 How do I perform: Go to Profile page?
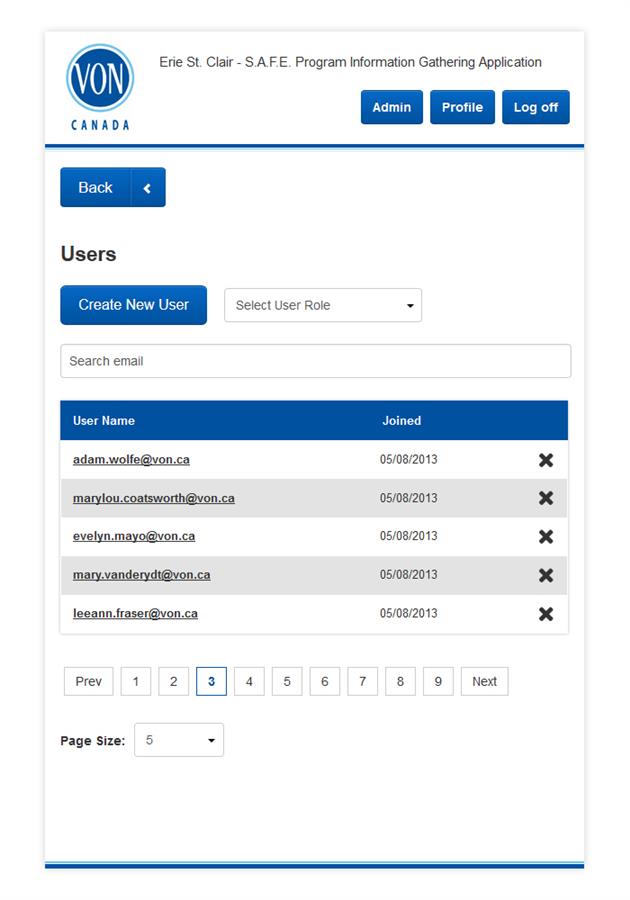tap(462, 107)
